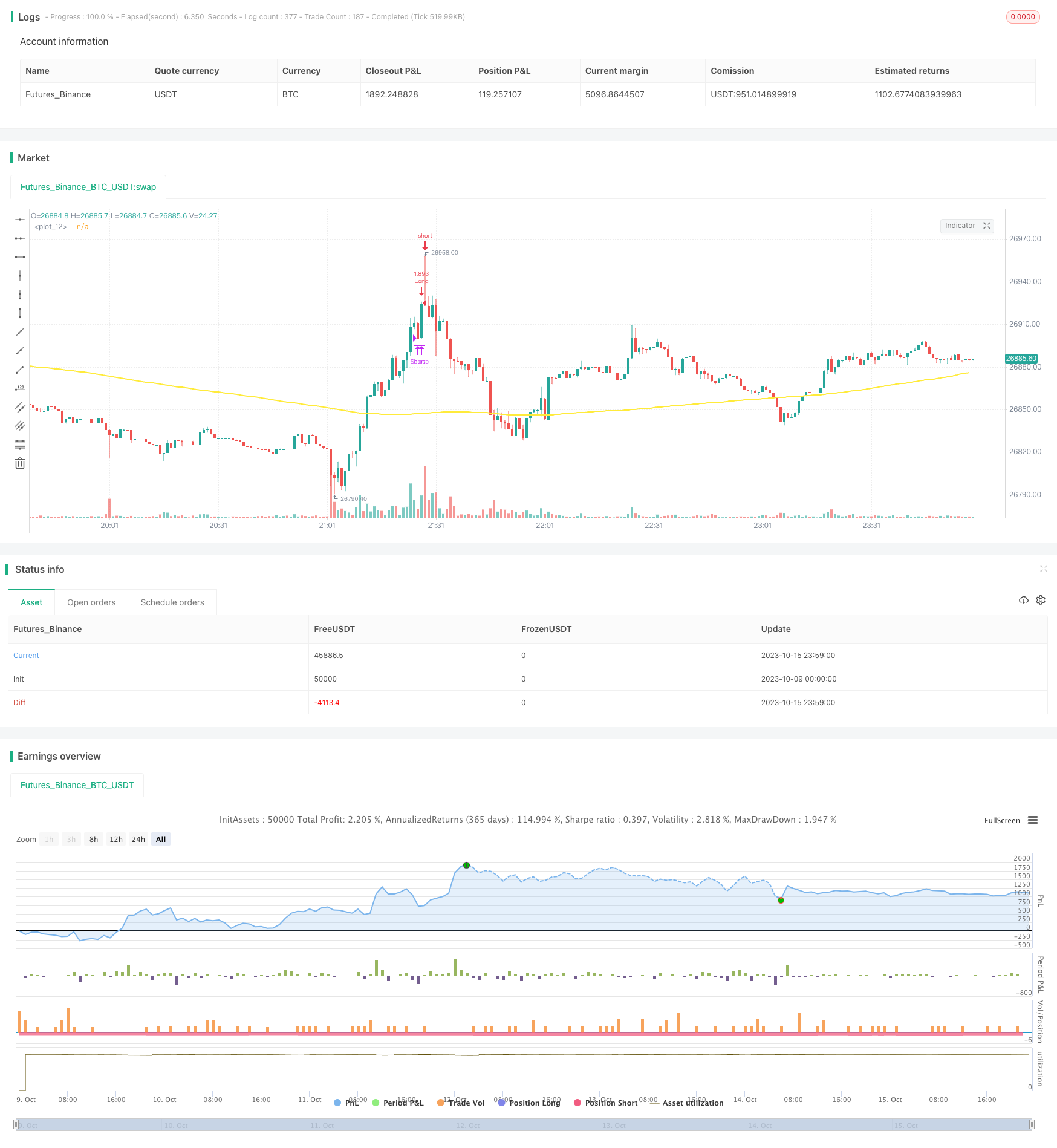Select the vertical straight line tool
The width and height of the screenshot is (1057, 1148).
(x=20, y=276)
